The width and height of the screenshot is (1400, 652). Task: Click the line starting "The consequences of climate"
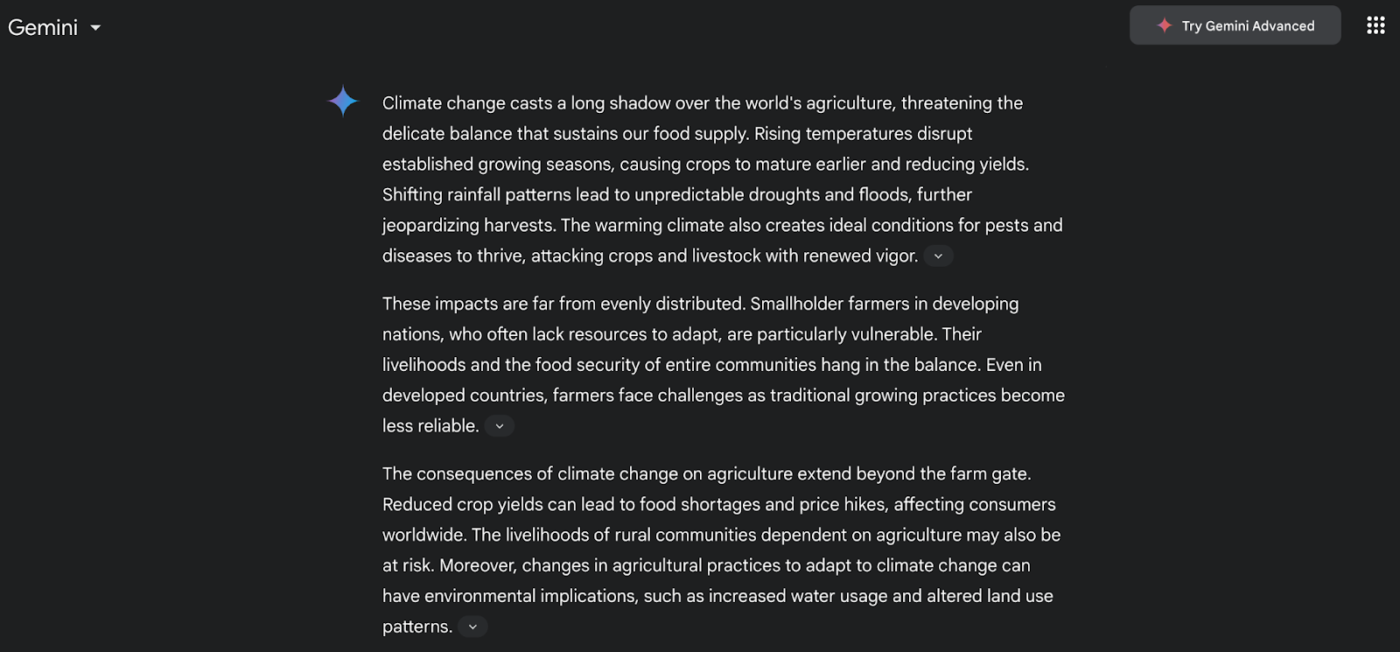tap(706, 474)
